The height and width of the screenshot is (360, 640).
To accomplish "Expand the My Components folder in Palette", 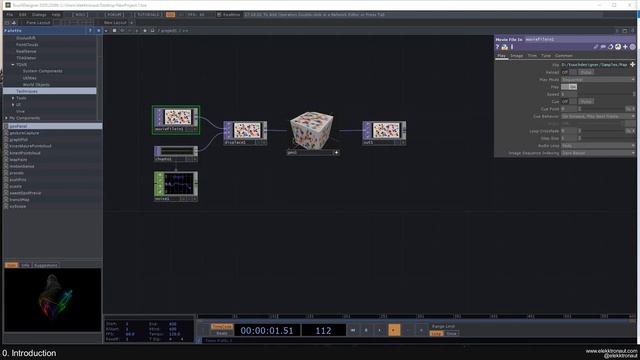I will tap(6, 118).
